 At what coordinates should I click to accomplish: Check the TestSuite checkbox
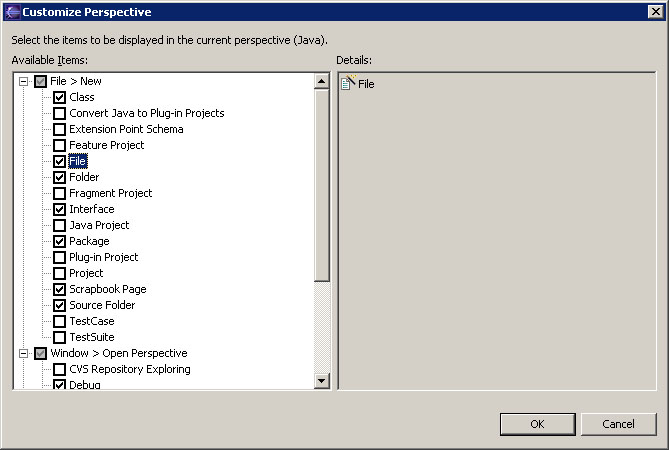[59, 337]
